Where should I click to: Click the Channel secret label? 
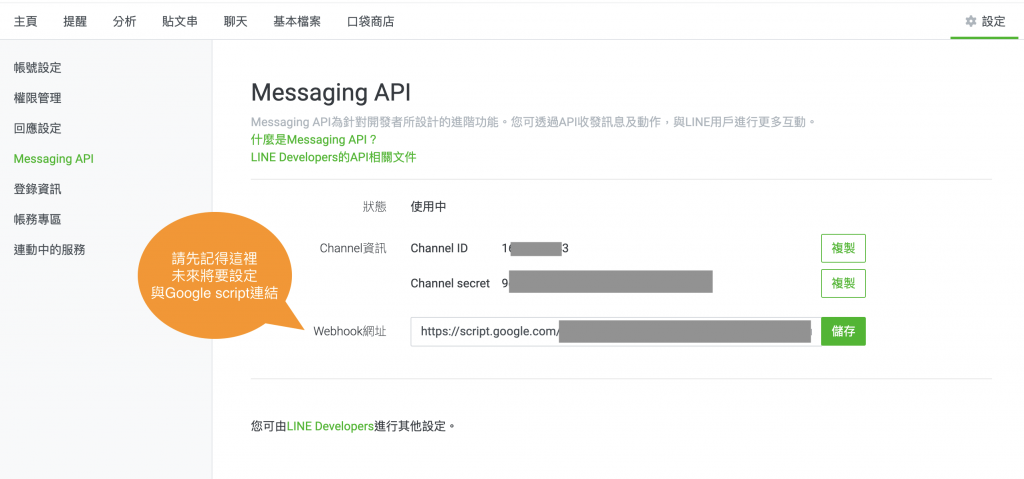(450, 284)
